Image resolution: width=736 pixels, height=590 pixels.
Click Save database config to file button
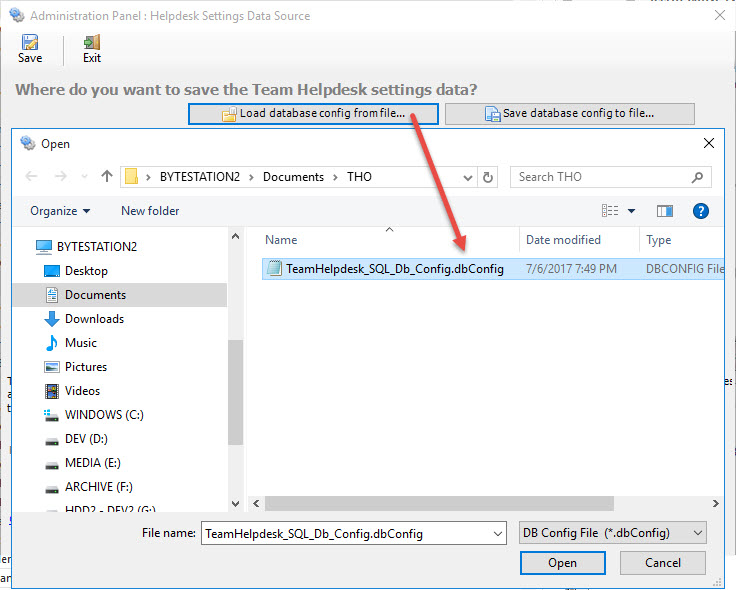[569, 114]
